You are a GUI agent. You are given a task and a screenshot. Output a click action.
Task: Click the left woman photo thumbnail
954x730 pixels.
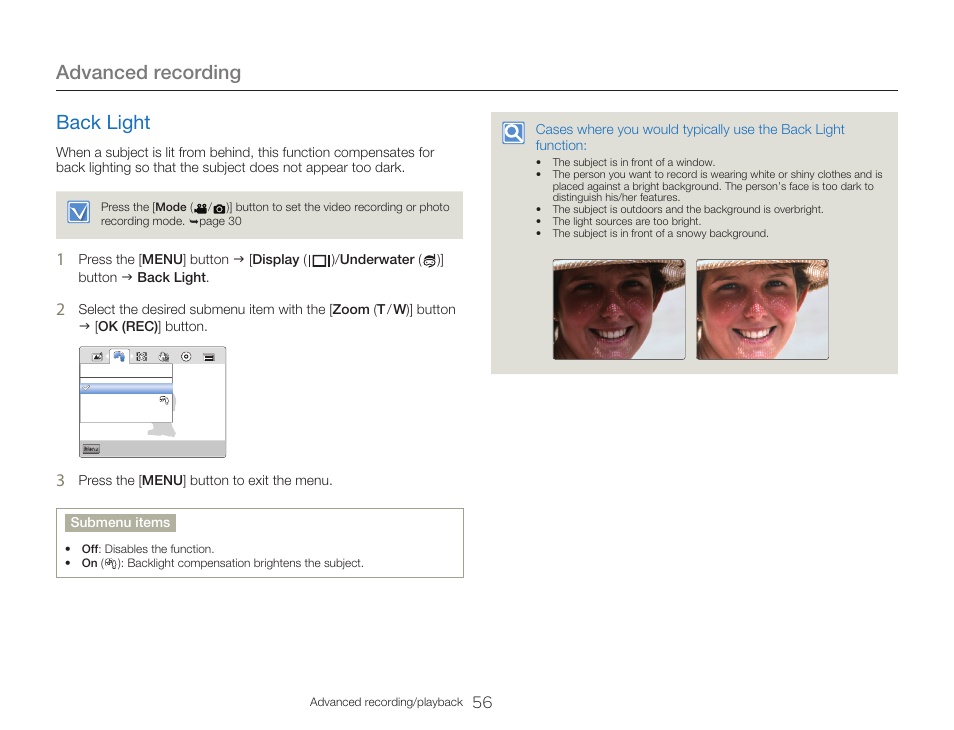tap(619, 309)
